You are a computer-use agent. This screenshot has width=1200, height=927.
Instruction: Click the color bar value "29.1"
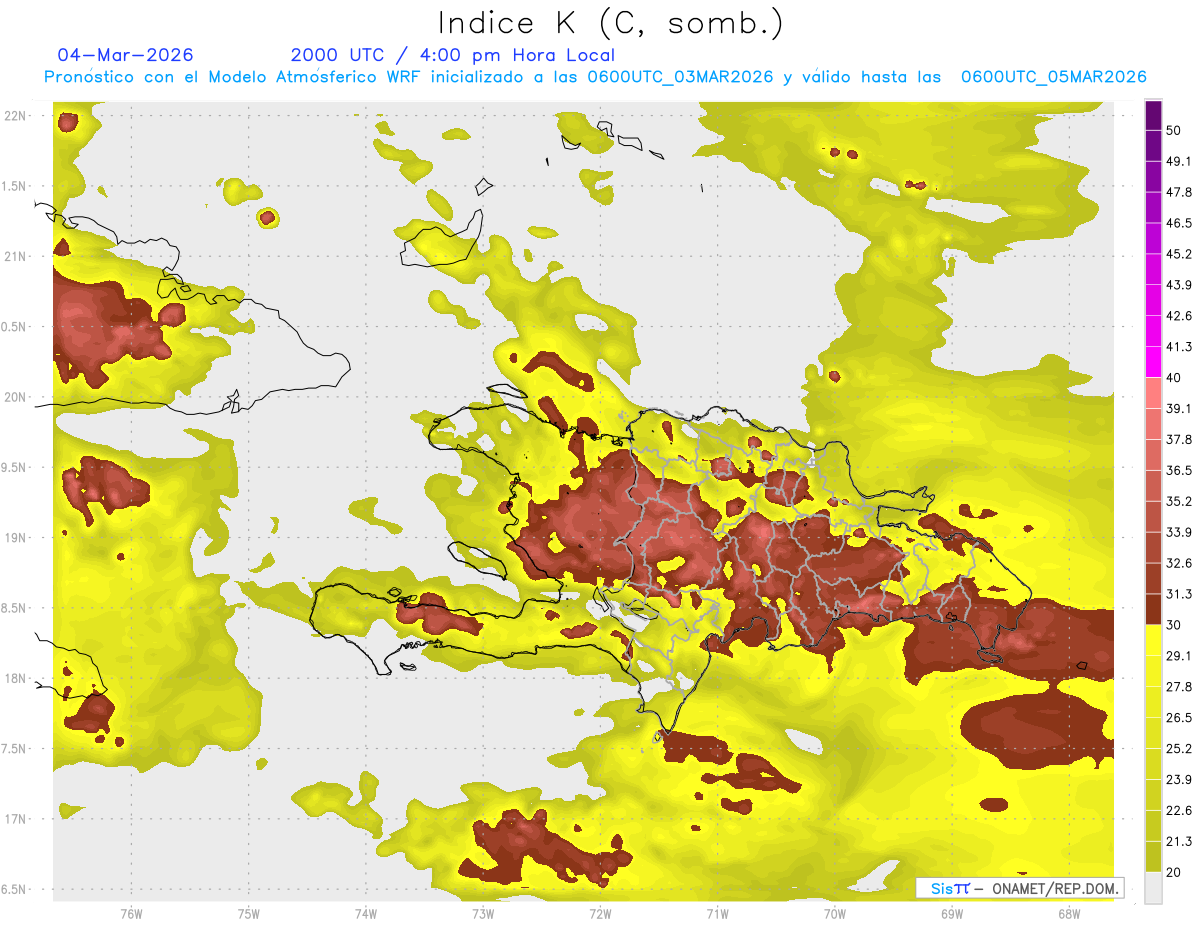click(x=1179, y=656)
